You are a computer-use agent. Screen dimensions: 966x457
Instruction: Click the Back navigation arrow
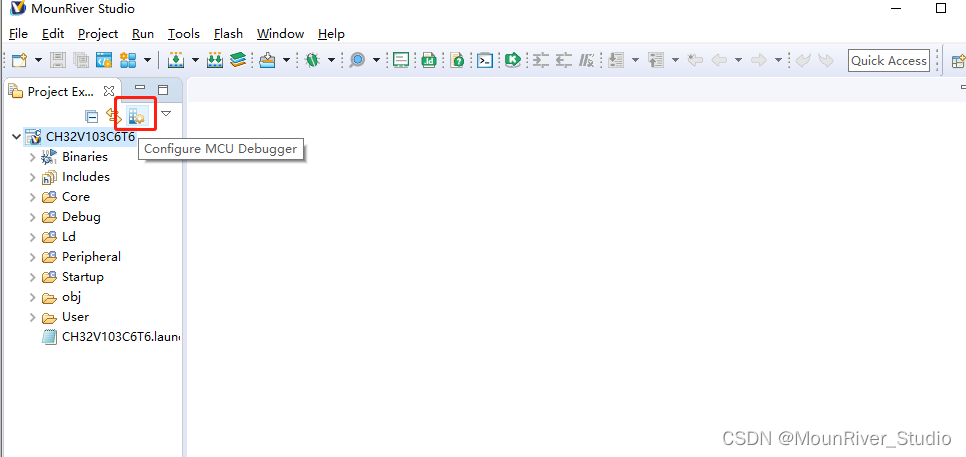[719, 60]
